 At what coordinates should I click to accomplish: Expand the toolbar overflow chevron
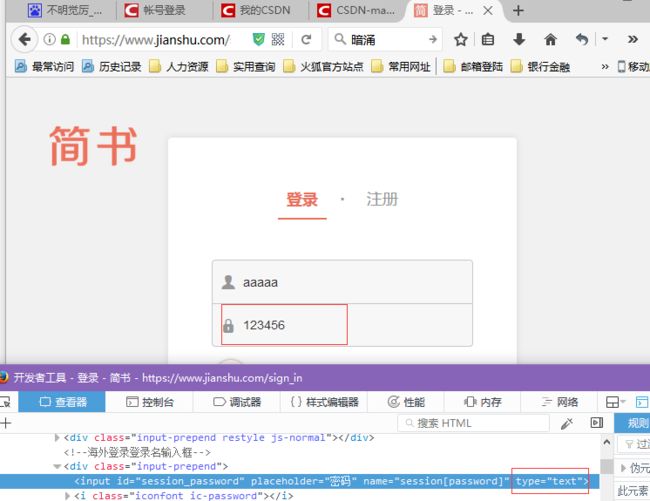[x=633, y=39]
